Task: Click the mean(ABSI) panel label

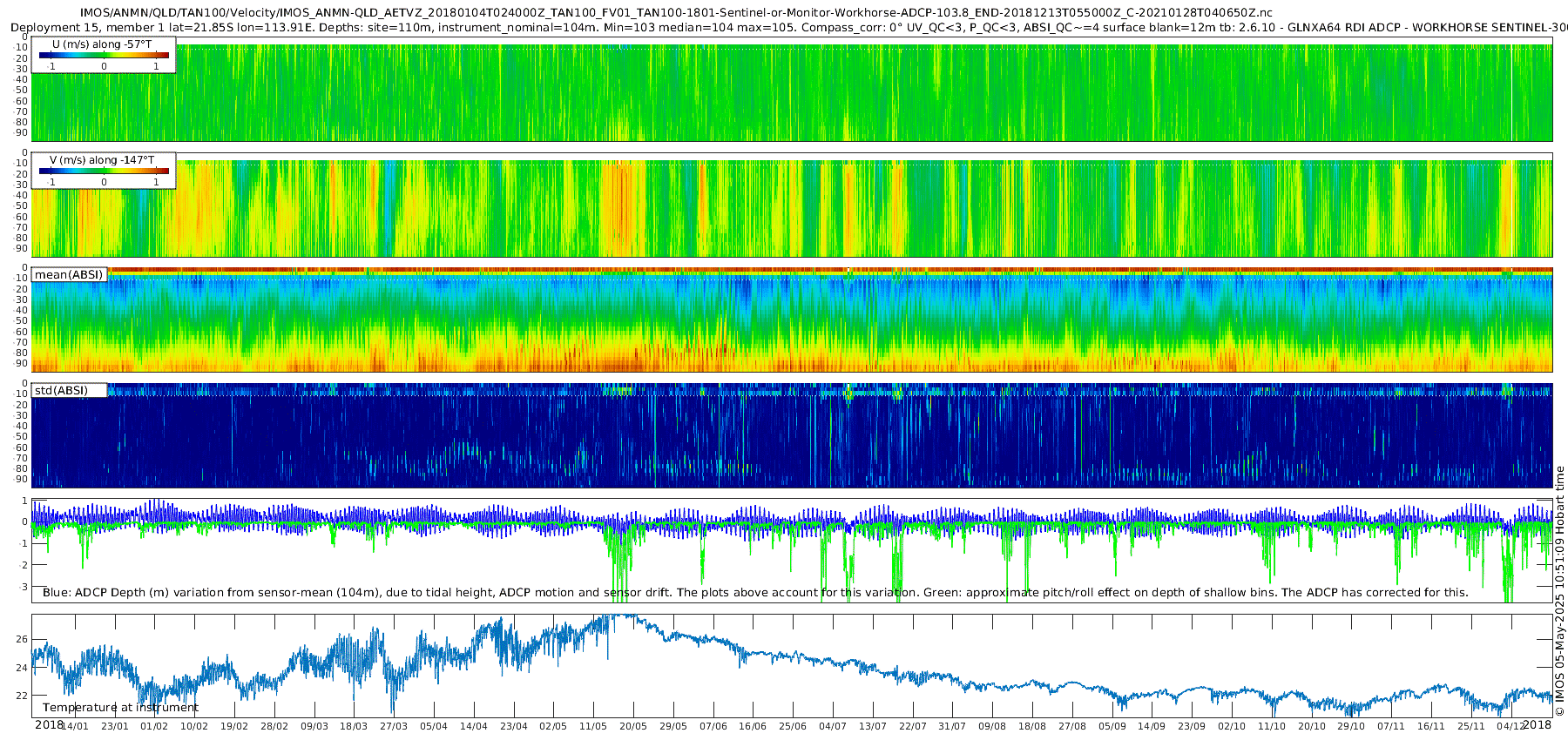Action: [69, 274]
